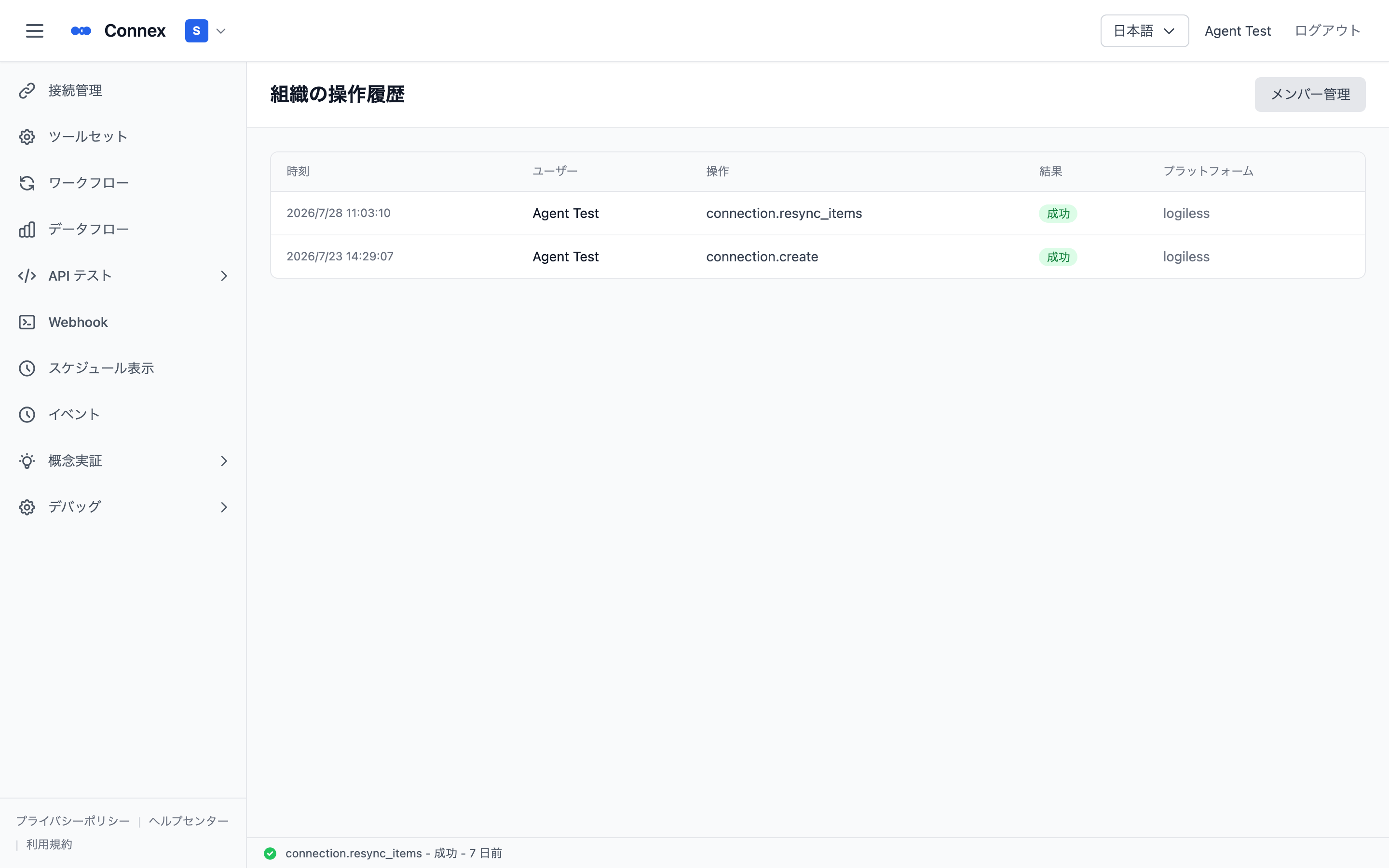Image resolution: width=1389 pixels, height=868 pixels.
Task: Open ヘルプセンター footer link
Action: coord(189,821)
